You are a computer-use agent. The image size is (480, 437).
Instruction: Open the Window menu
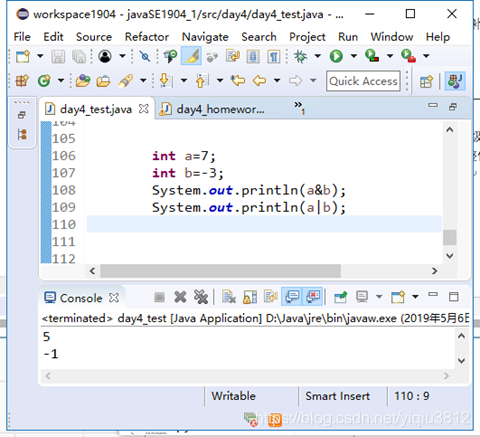[392, 37]
